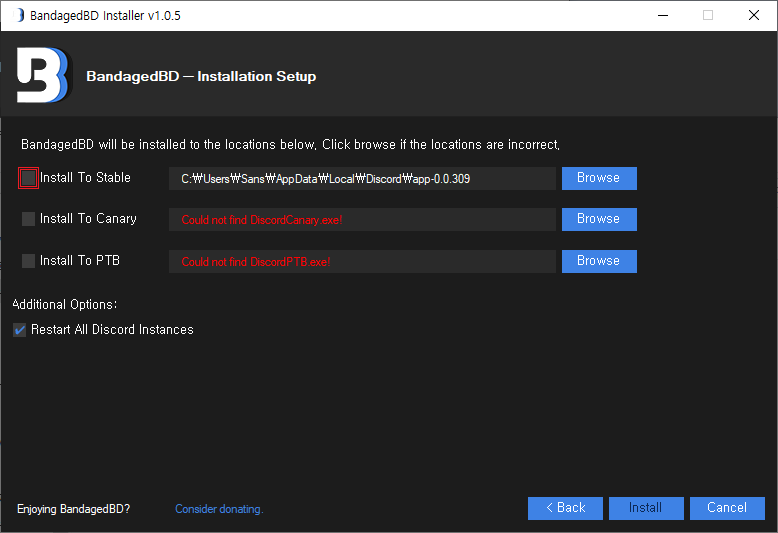
Task: Click the 'BandagedBD — Installation Setup' heading
Action: [x=201, y=76]
